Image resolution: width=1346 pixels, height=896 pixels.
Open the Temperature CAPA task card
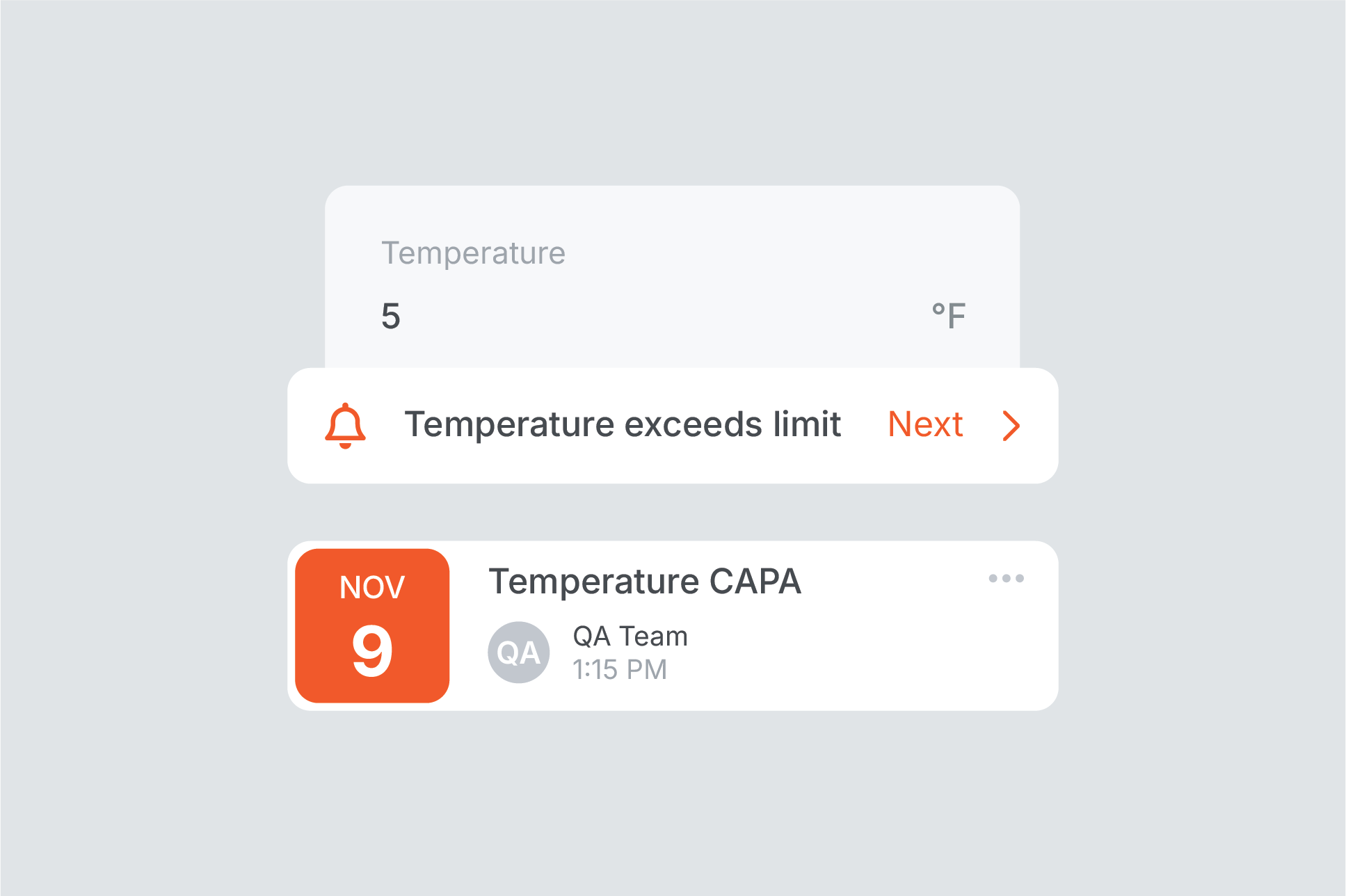pyautogui.click(x=673, y=625)
